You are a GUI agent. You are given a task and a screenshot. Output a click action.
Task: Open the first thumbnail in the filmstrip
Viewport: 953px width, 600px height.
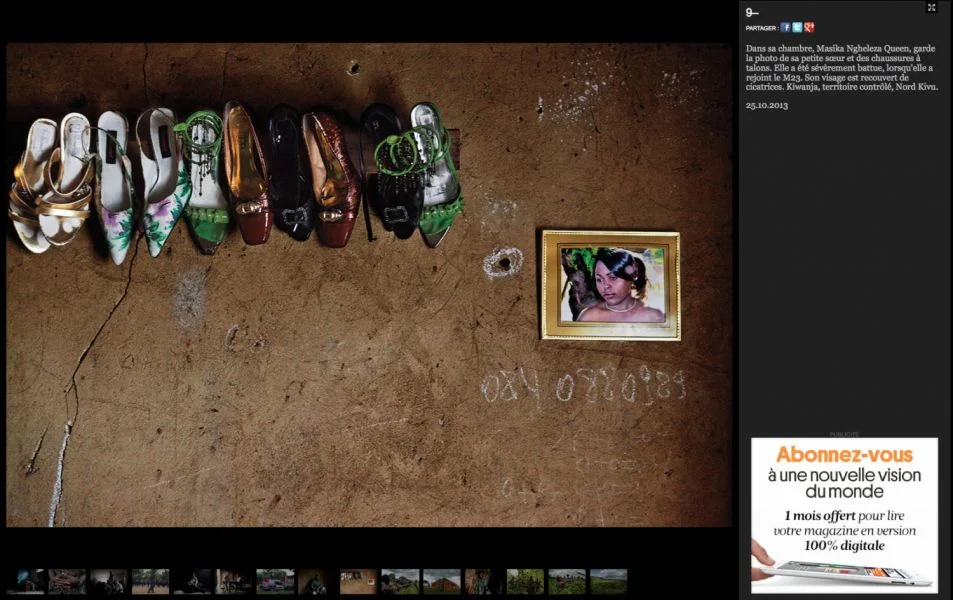[x=26, y=581]
